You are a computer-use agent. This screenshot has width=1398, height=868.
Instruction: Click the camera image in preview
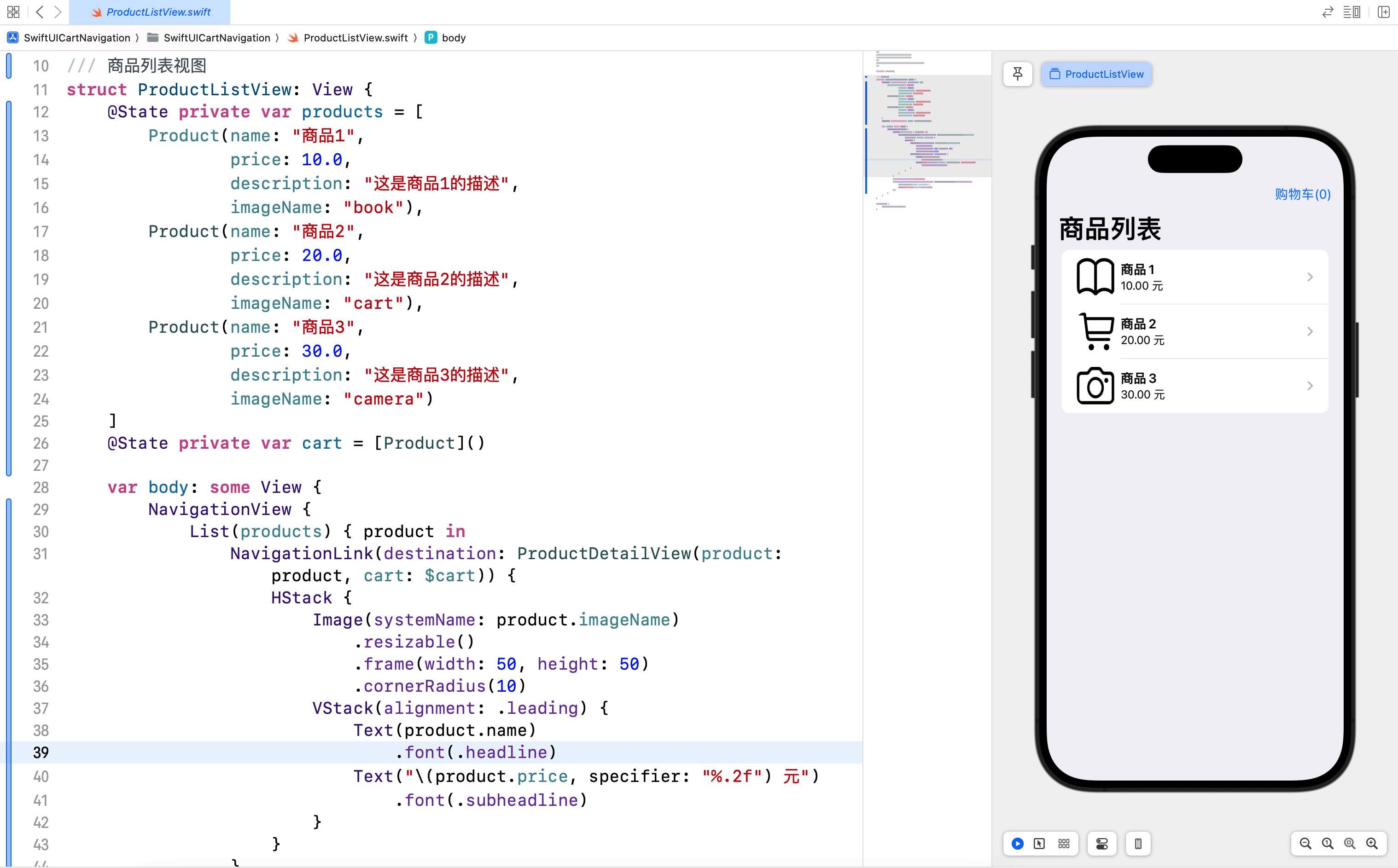(1095, 386)
